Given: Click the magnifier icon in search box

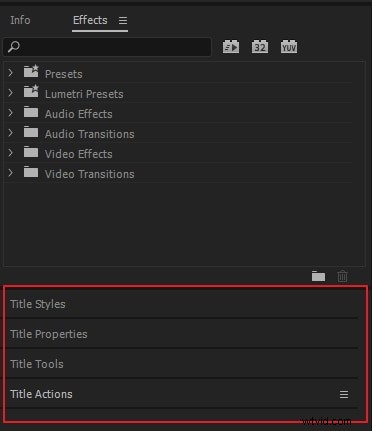Looking at the screenshot, I should pos(14,47).
